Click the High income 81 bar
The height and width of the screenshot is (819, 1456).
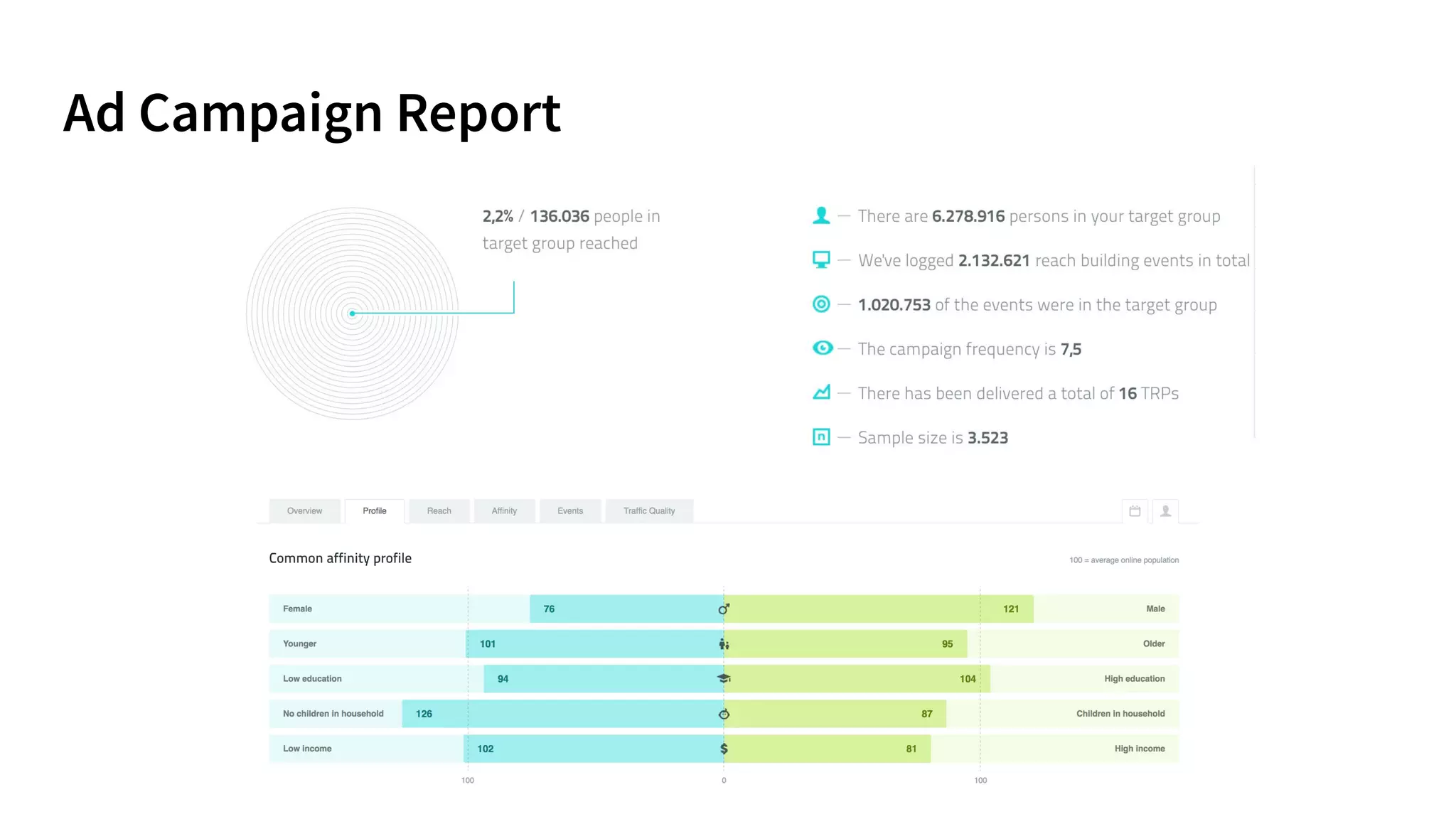[x=827, y=749]
